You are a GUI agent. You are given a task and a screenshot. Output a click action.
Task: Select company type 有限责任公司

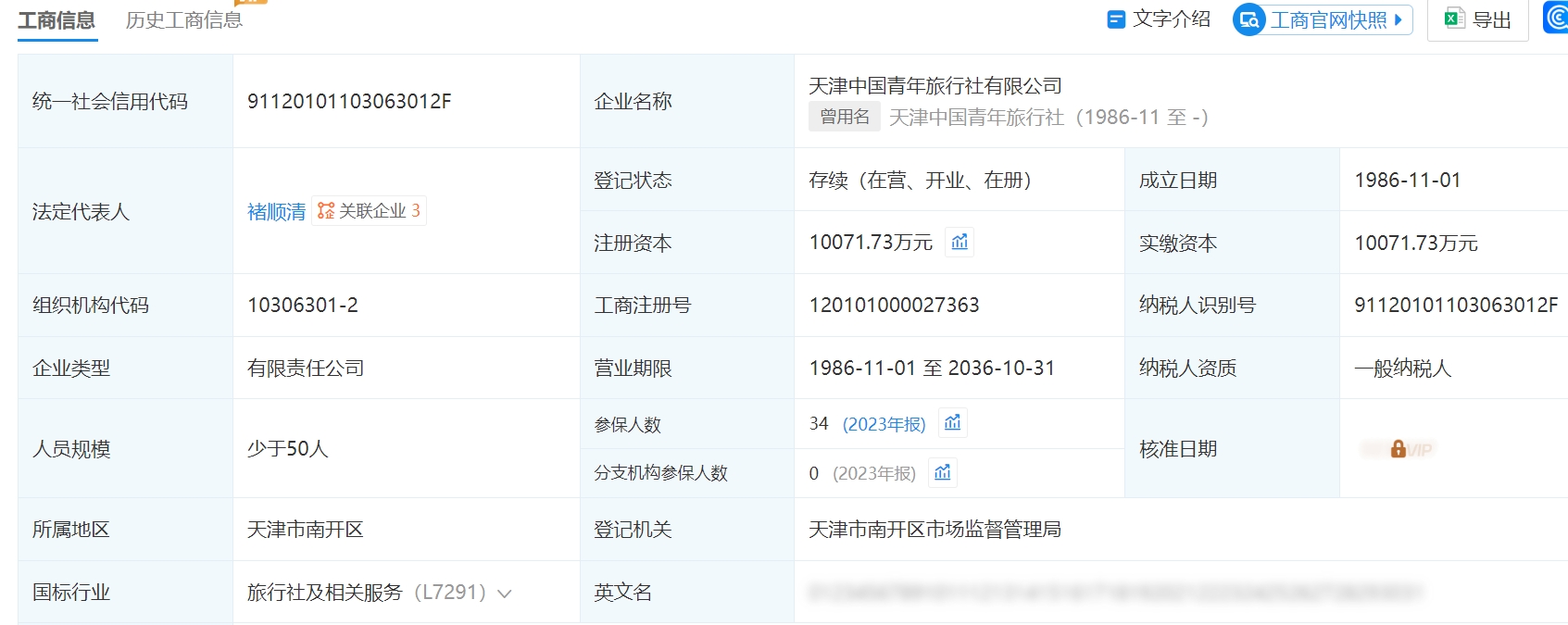(306, 369)
